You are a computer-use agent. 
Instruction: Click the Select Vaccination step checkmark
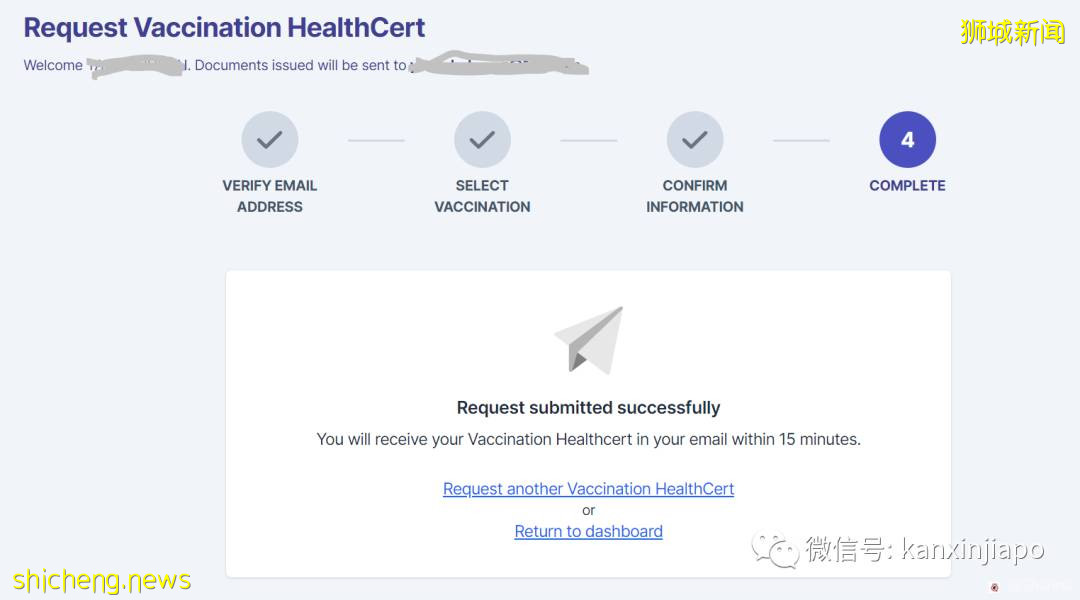point(482,140)
